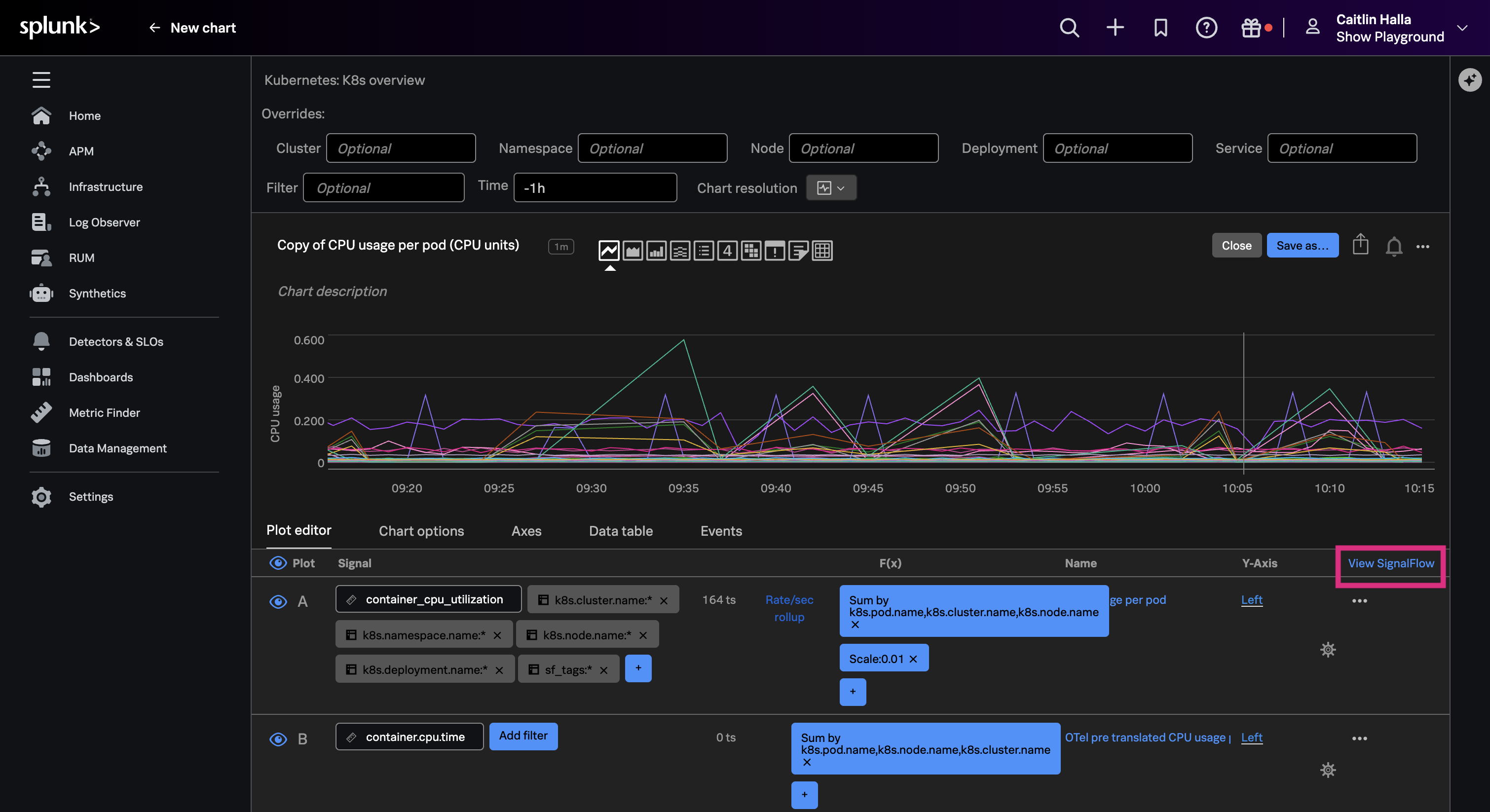Switch to the Data table tab
Screen dimensions: 1490x812
click(621, 531)
